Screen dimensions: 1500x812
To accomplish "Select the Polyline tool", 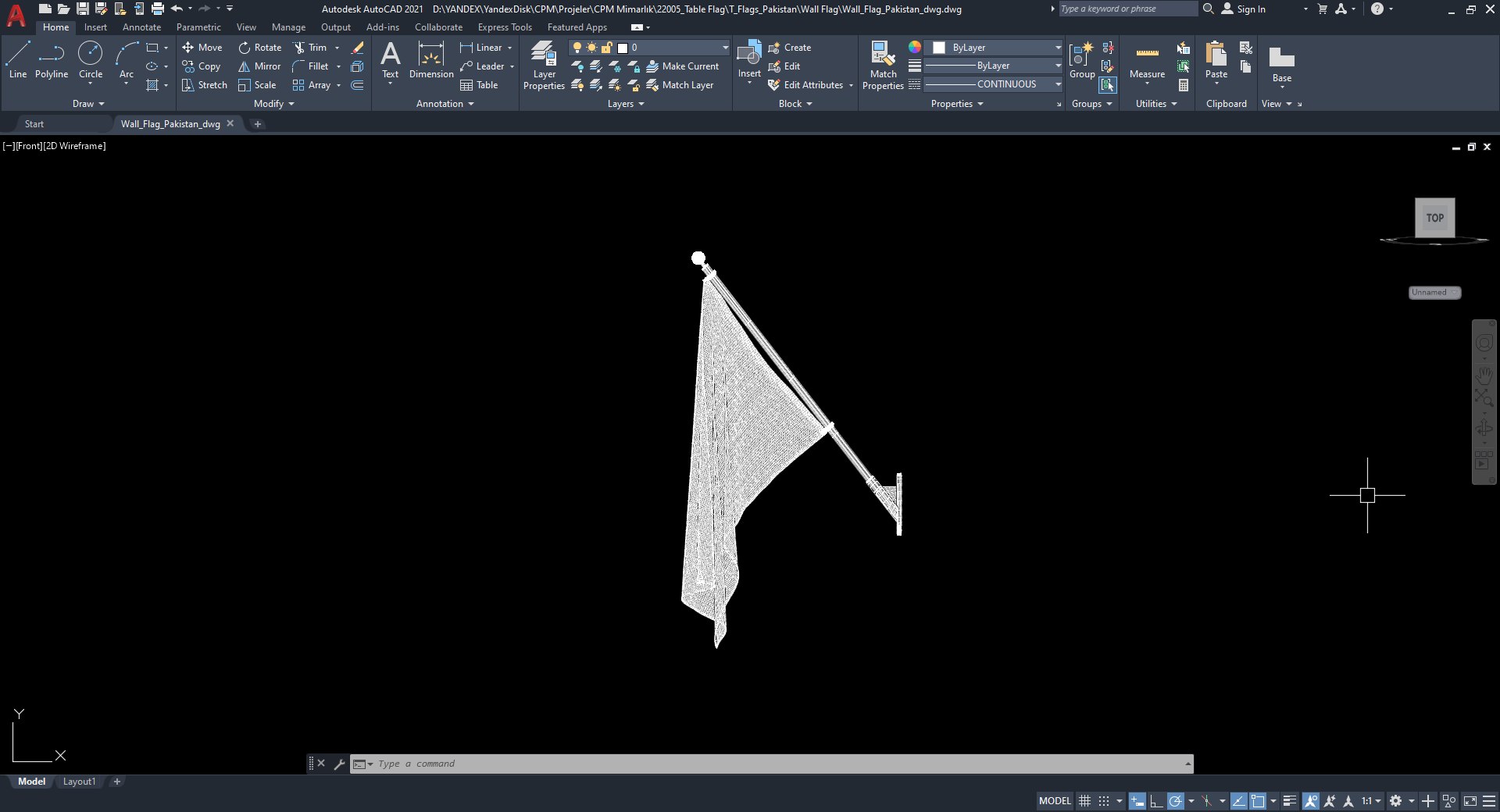I will pos(52,60).
